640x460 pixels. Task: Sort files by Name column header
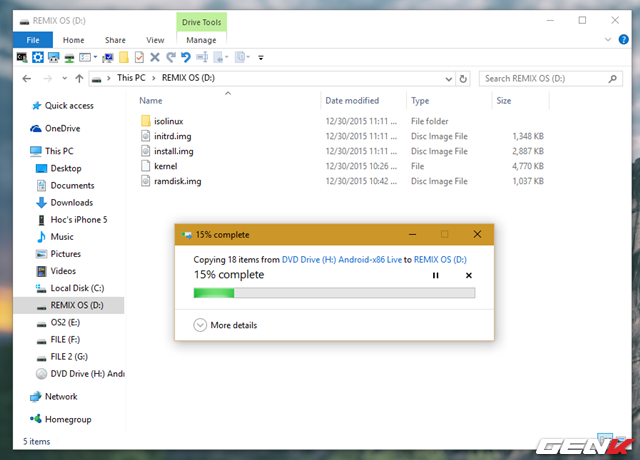click(151, 100)
